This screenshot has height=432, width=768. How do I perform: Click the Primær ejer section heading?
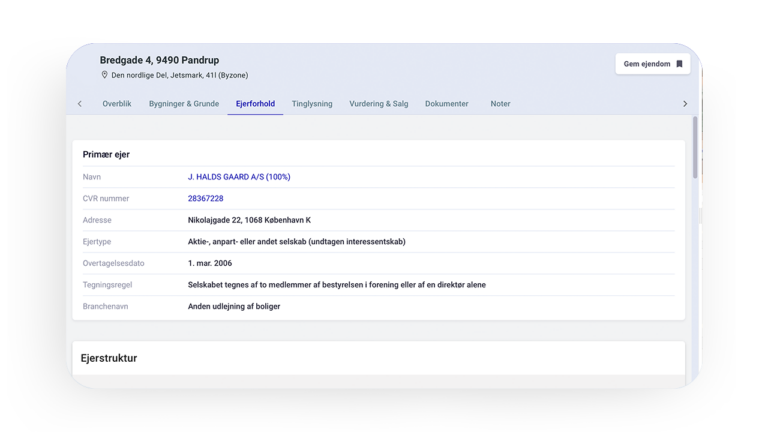(106, 155)
